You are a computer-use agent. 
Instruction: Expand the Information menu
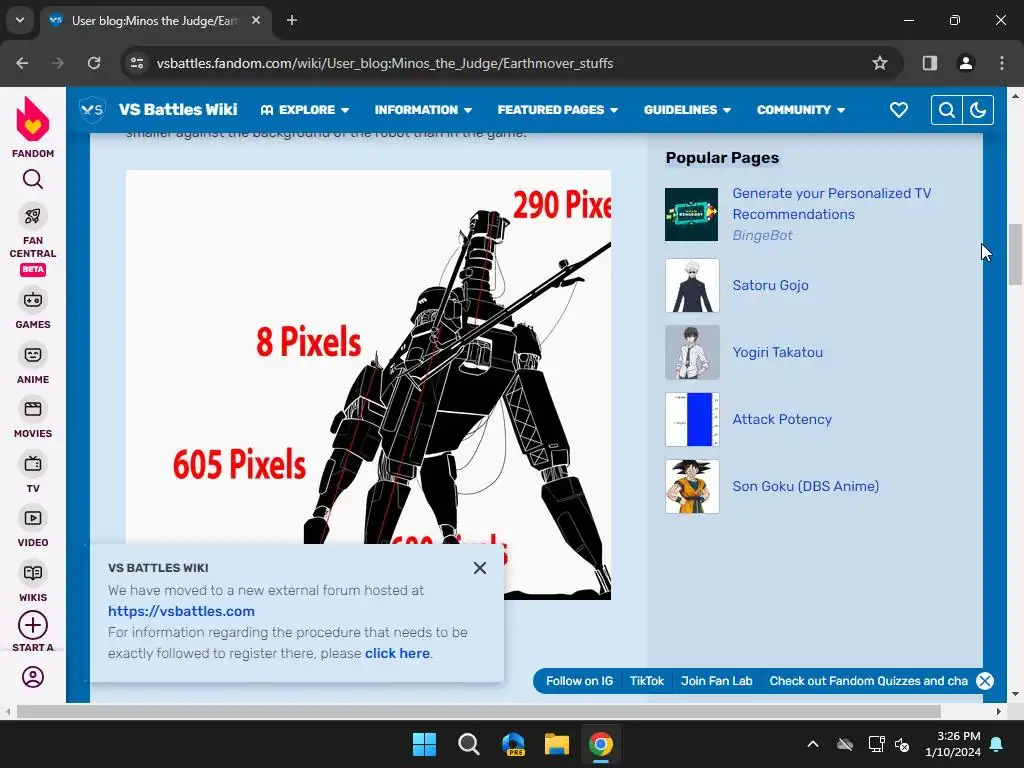(423, 110)
